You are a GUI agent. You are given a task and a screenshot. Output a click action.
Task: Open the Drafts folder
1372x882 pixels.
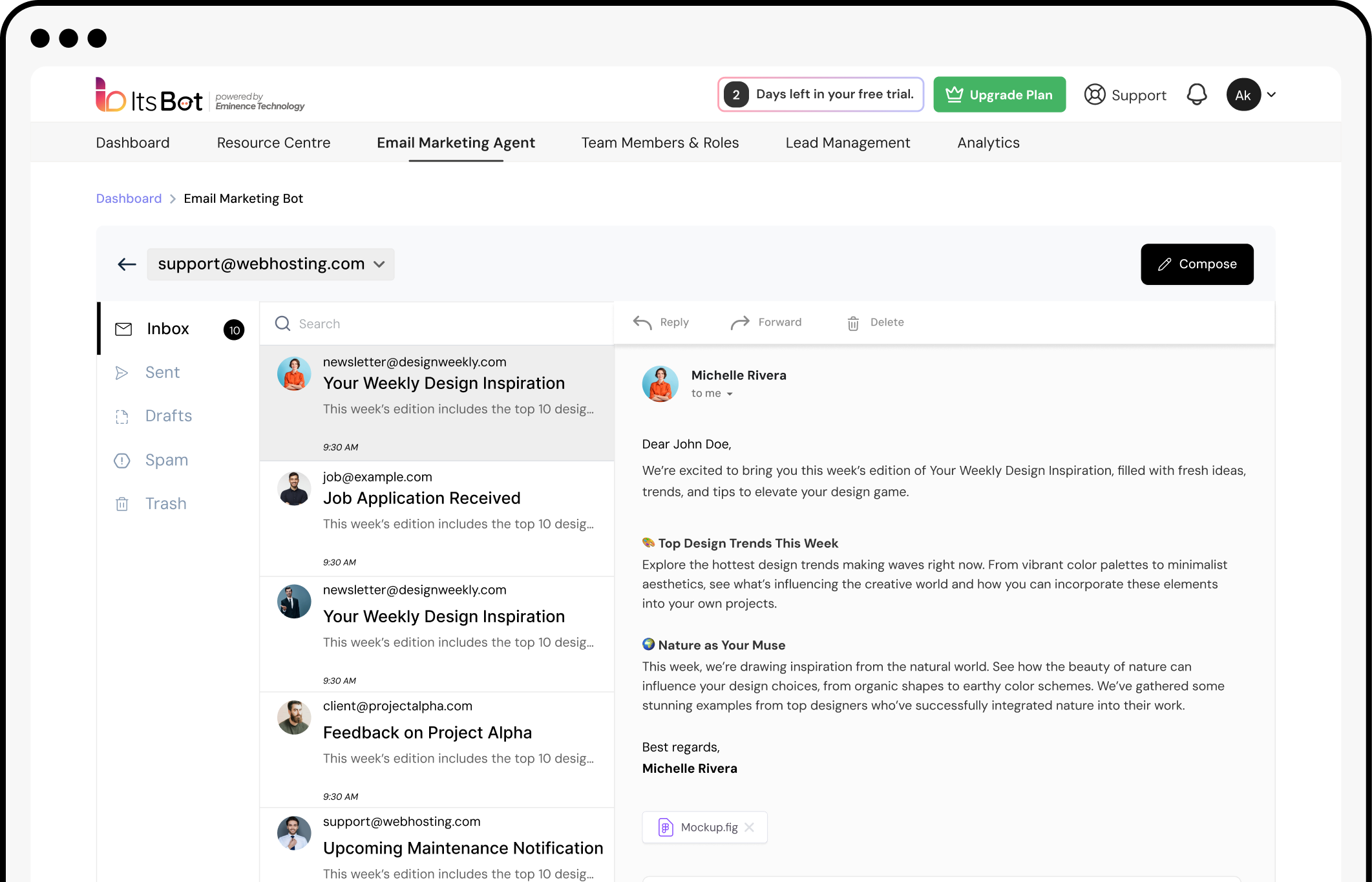[x=168, y=415]
